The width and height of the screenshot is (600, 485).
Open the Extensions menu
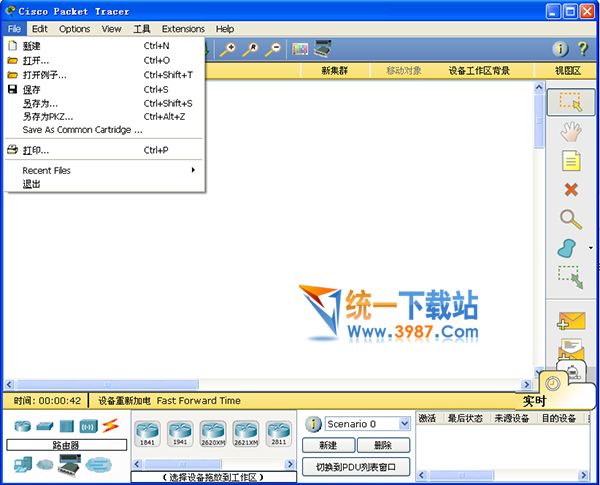pyautogui.click(x=183, y=29)
